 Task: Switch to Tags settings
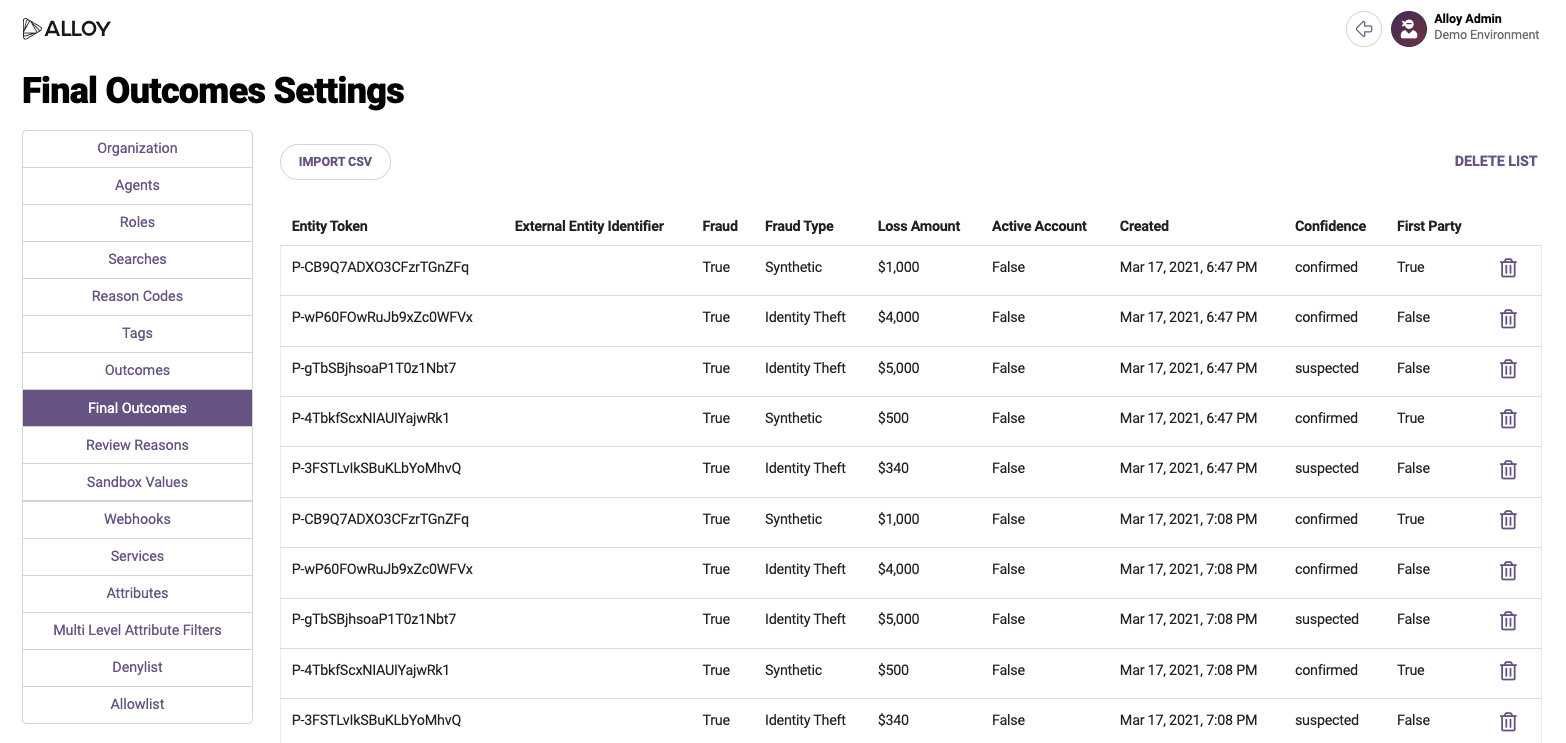click(137, 333)
